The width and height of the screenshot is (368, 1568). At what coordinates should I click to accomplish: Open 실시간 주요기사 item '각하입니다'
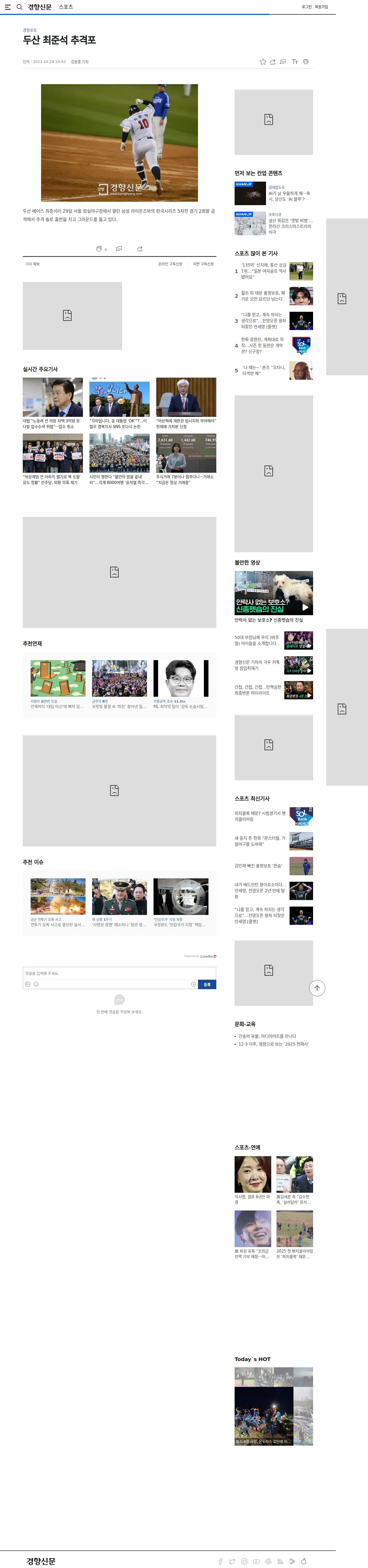[x=120, y=403]
